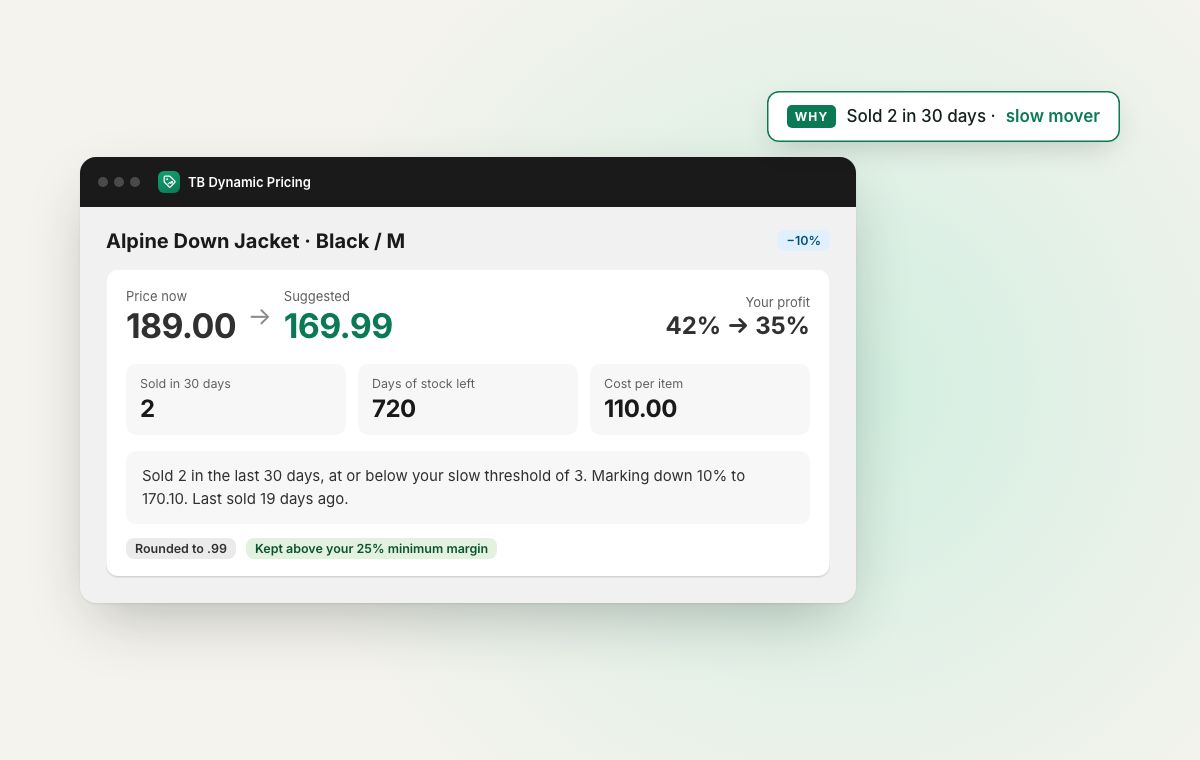Click the arrow between current and suggested price
Screen dimensions: 1200x760
tap(260, 317)
